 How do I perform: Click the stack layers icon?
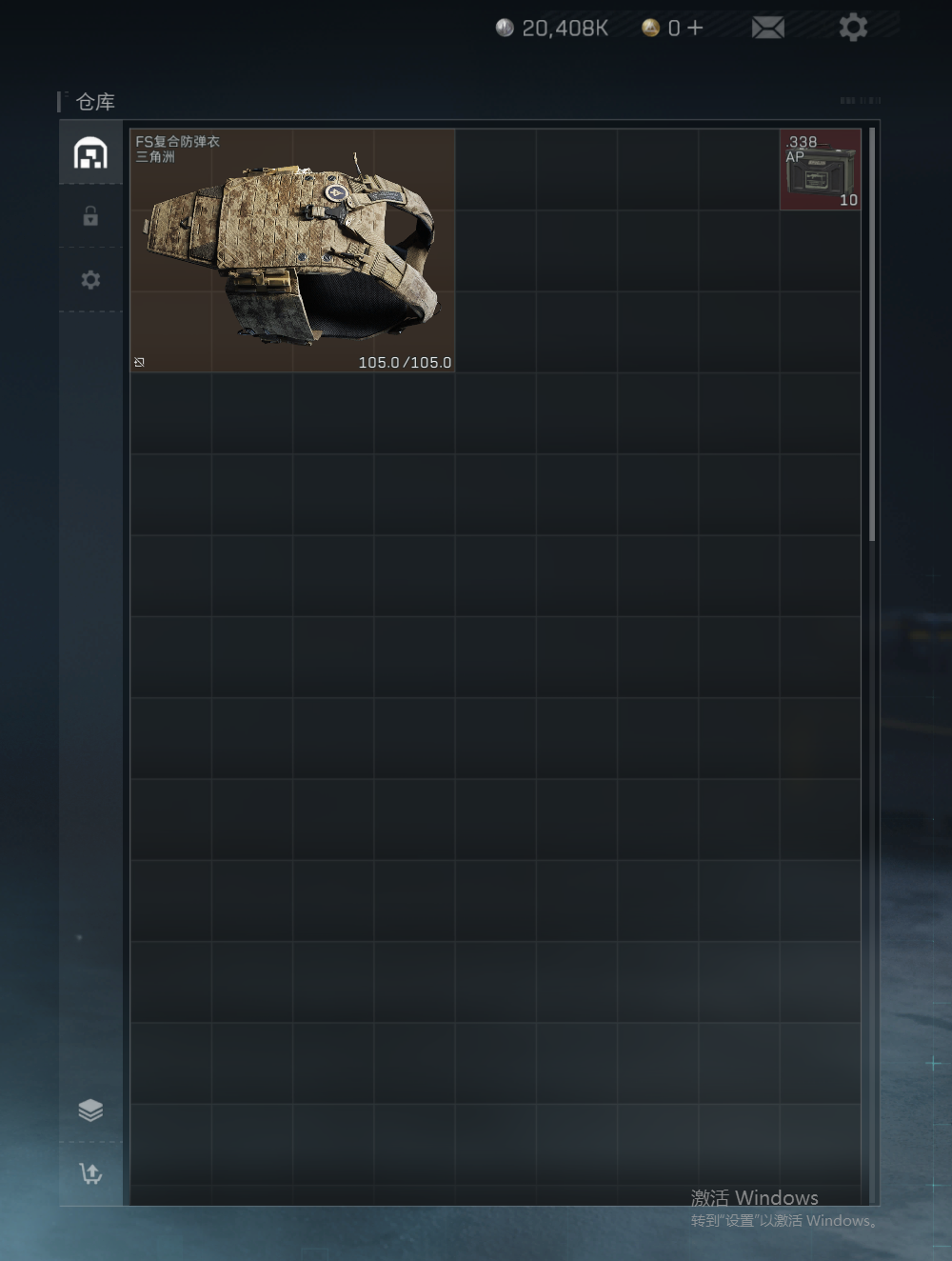point(90,1110)
